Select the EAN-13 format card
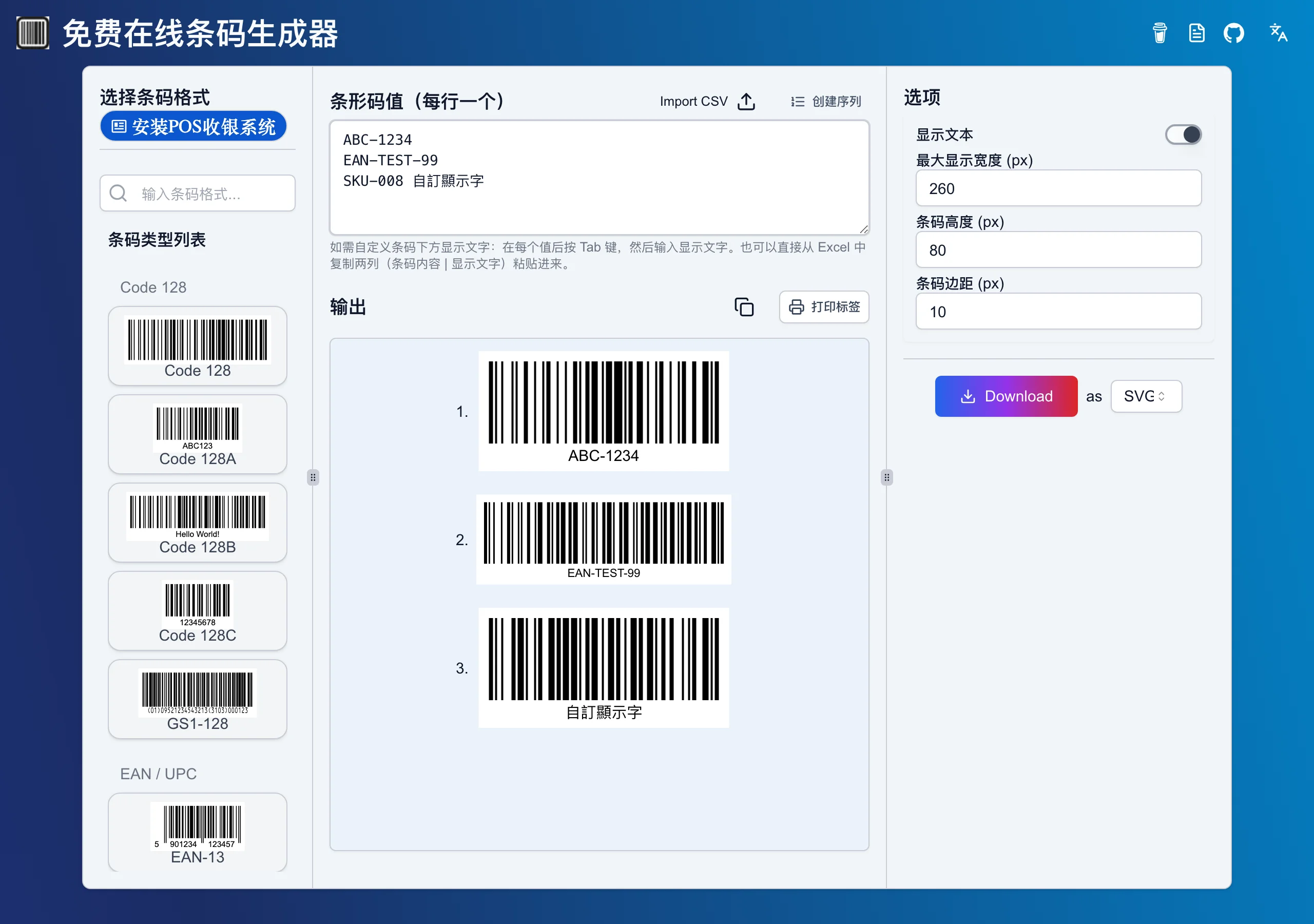 click(x=198, y=833)
